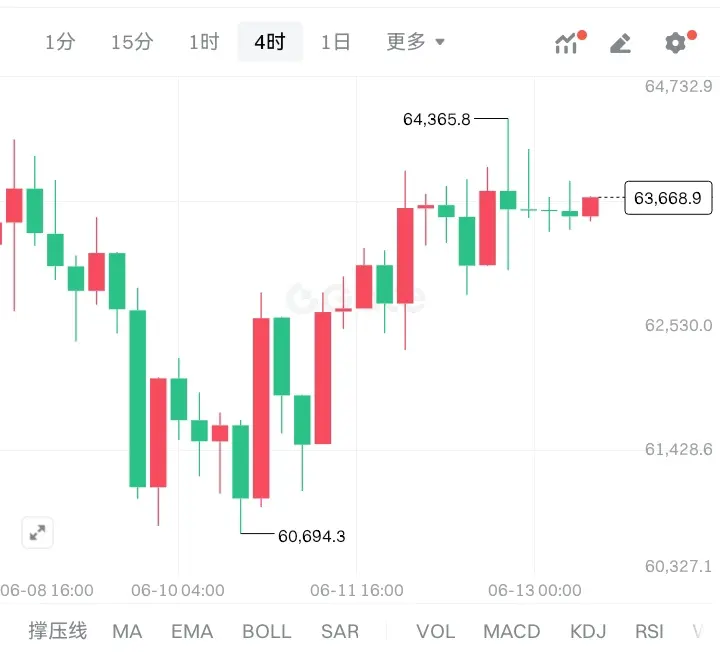Image resolution: width=720 pixels, height=652 pixels.
Task: Show the MACD sub-chart
Action: pyautogui.click(x=512, y=631)
